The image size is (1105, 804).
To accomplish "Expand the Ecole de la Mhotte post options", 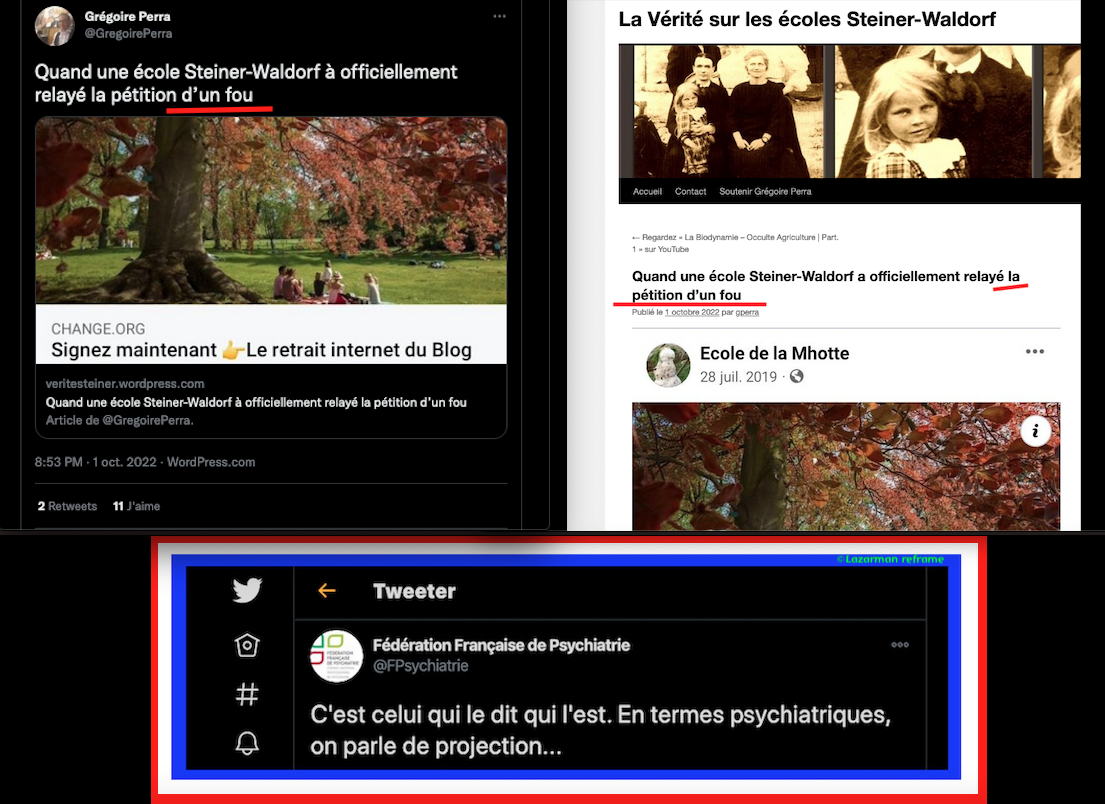I will click(1035, 352).
